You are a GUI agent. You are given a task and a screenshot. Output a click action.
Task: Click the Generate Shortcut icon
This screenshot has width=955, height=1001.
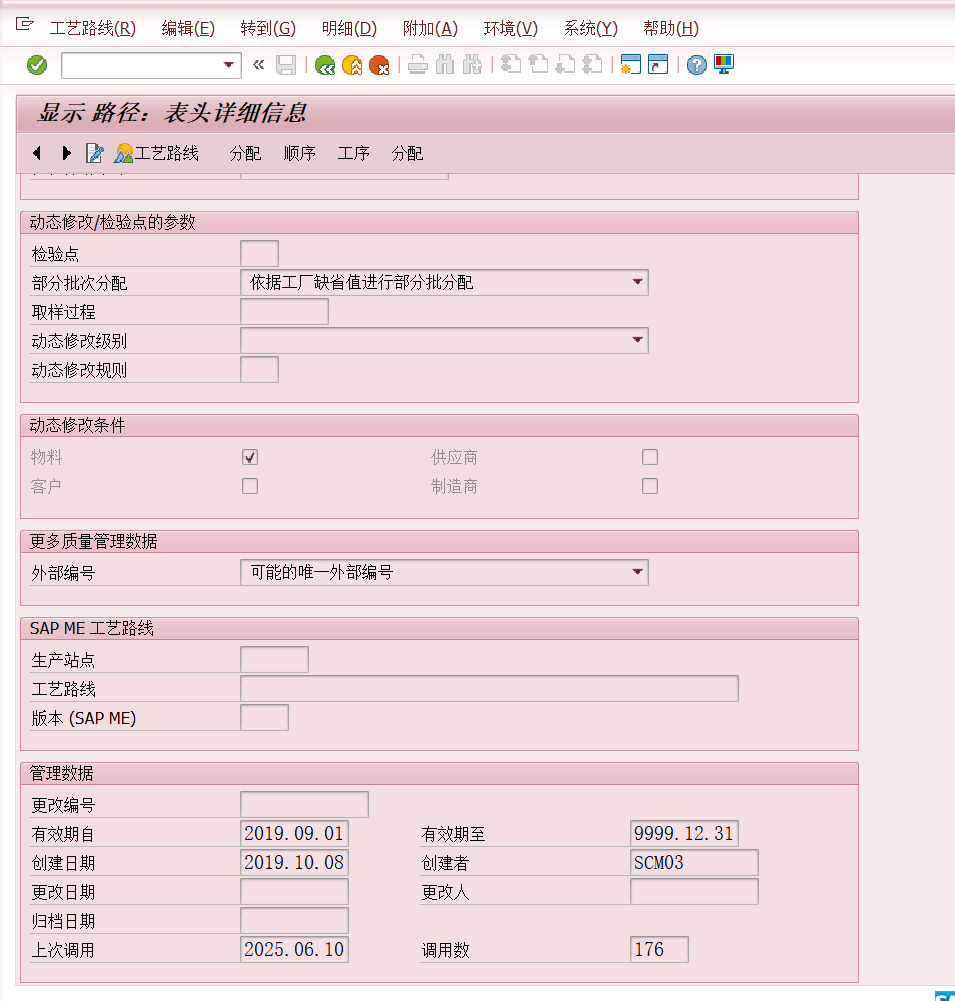(658, 65)
